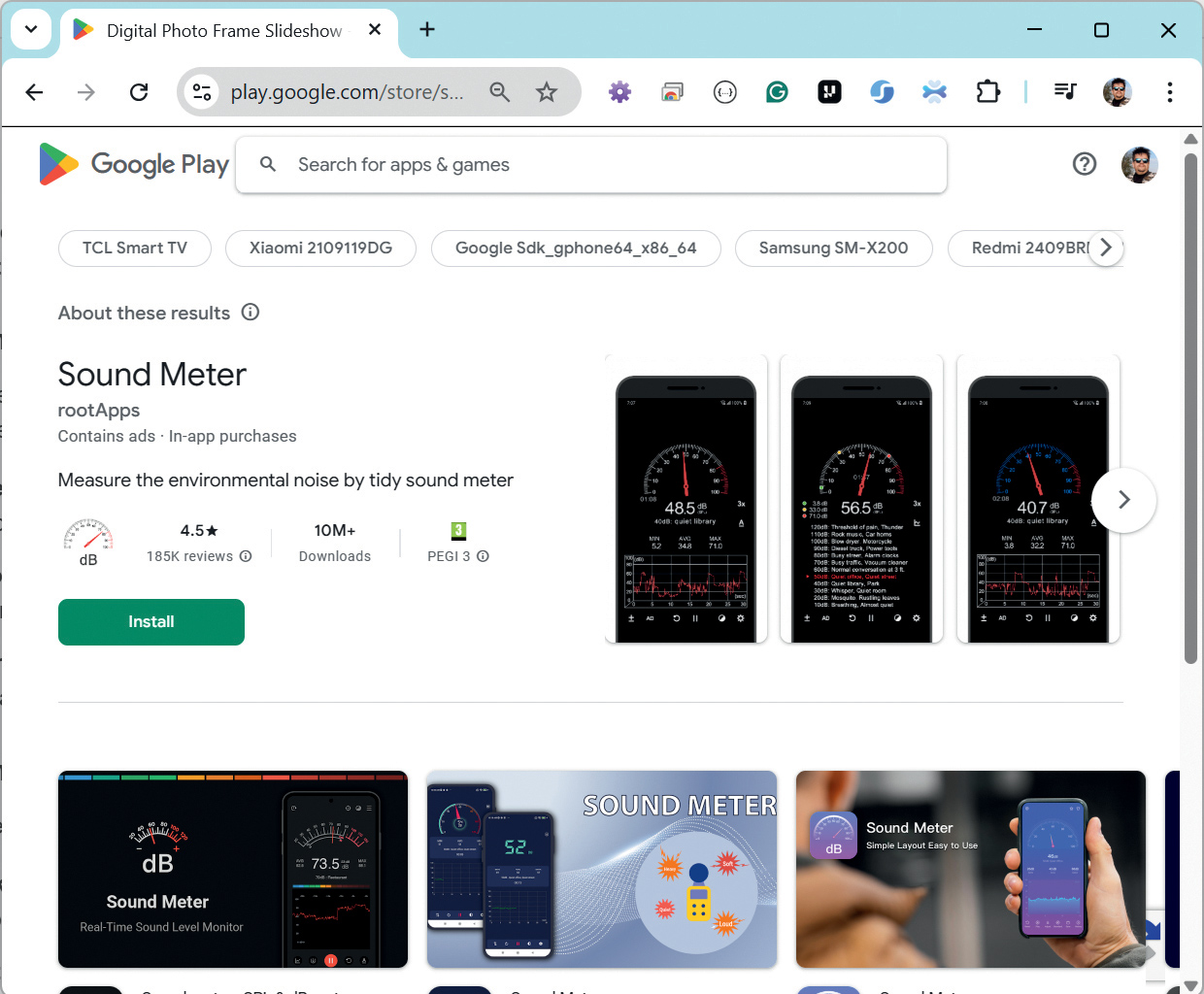Click the page vertical scrollbar thumb
This screenshot has height=994, width=1204.
click(x=1191, y=408)
